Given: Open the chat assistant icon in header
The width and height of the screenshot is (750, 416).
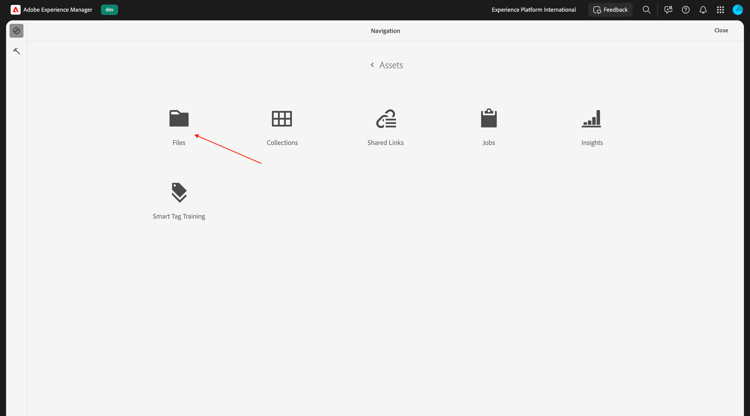Looking at the screenshot, I should [x=668, y=10].
